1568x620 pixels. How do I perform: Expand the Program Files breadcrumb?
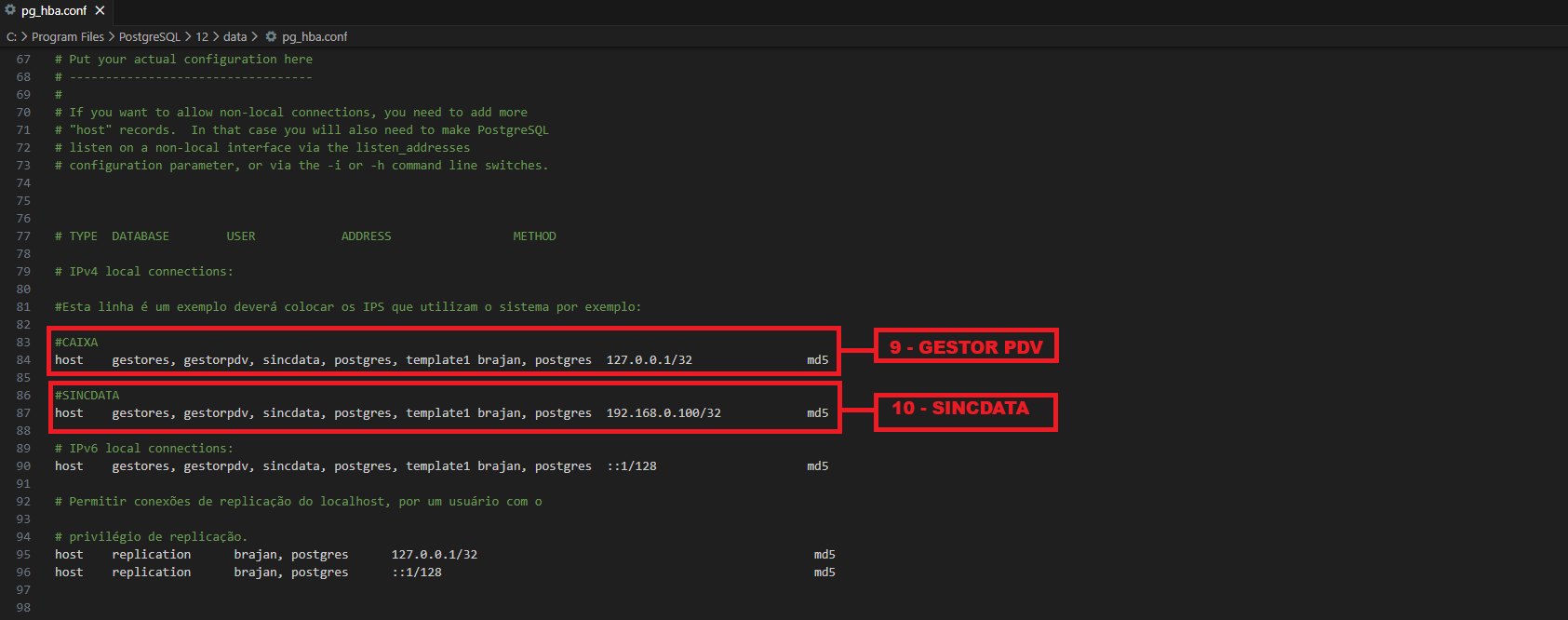pos(67,36)
